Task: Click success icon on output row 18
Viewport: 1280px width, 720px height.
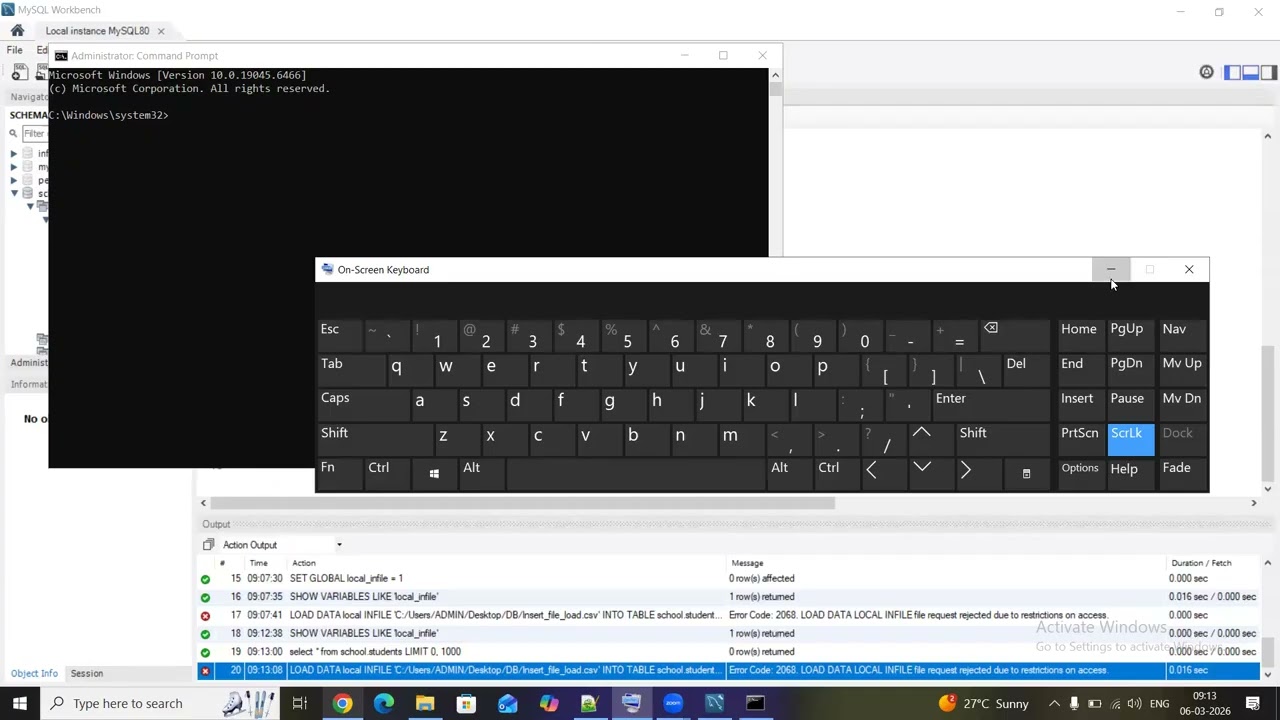Action: pos(206,634)
